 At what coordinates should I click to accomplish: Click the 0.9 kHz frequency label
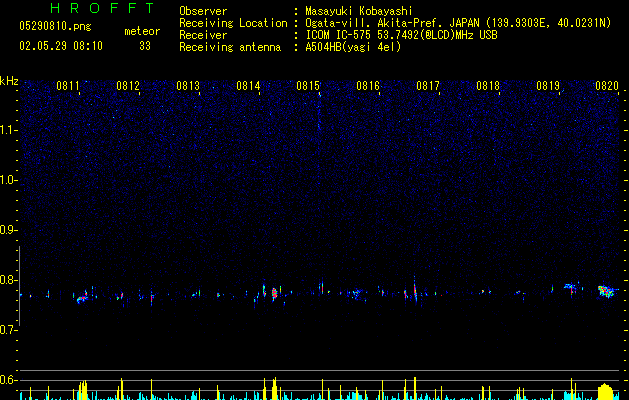pyautogui.click(x=9, y=230)
